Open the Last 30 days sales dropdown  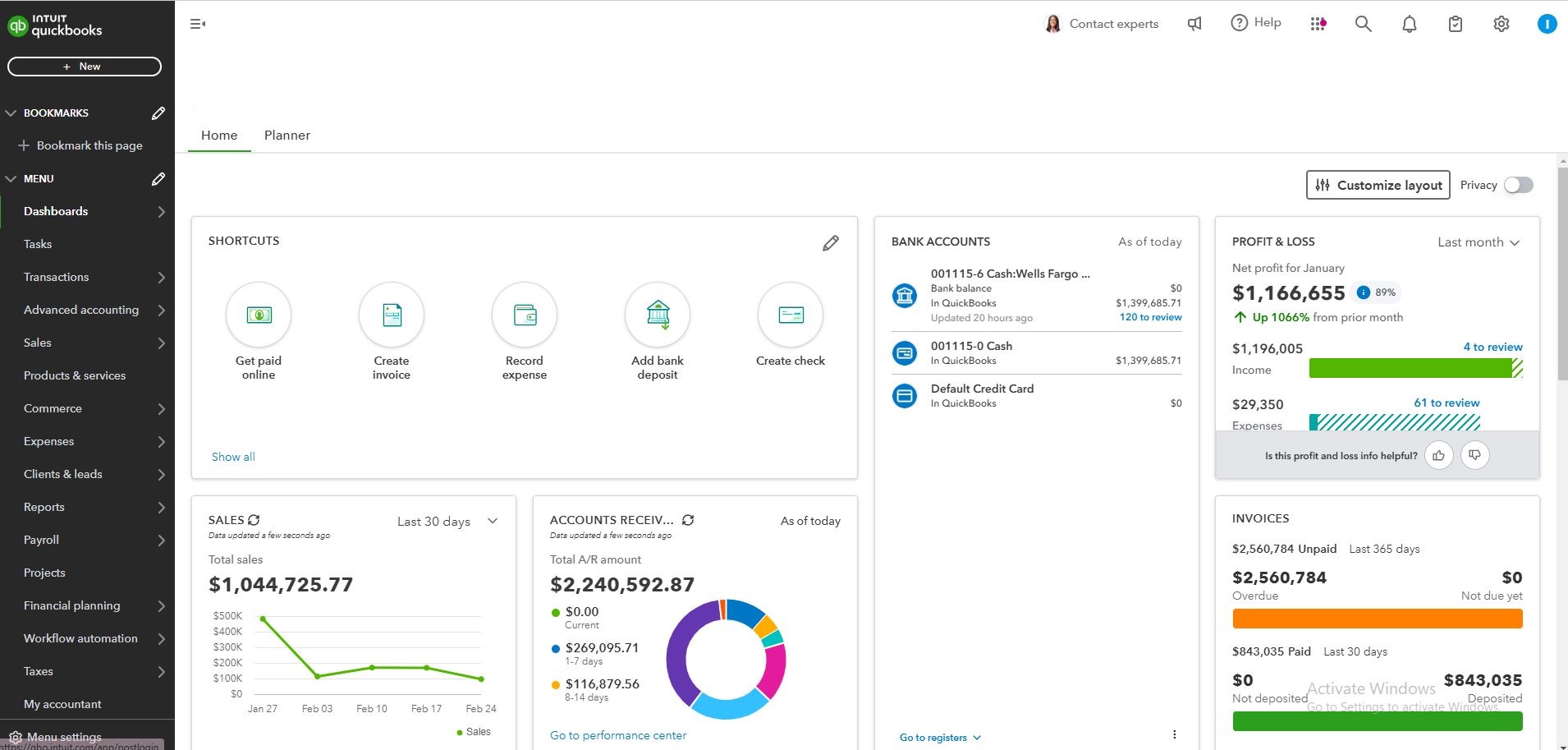click(x=447, y=522)
